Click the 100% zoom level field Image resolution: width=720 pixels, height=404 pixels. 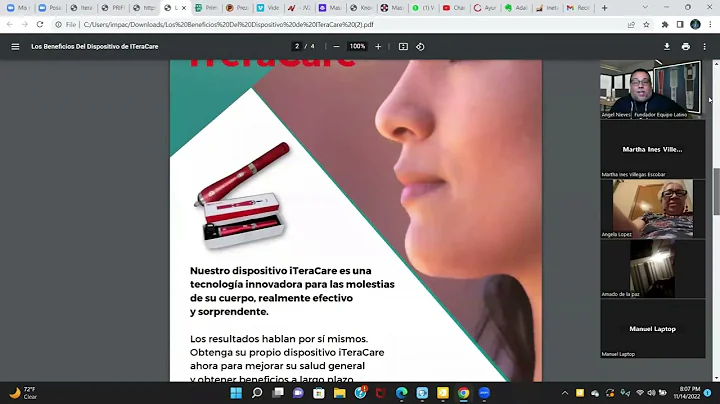357,46
